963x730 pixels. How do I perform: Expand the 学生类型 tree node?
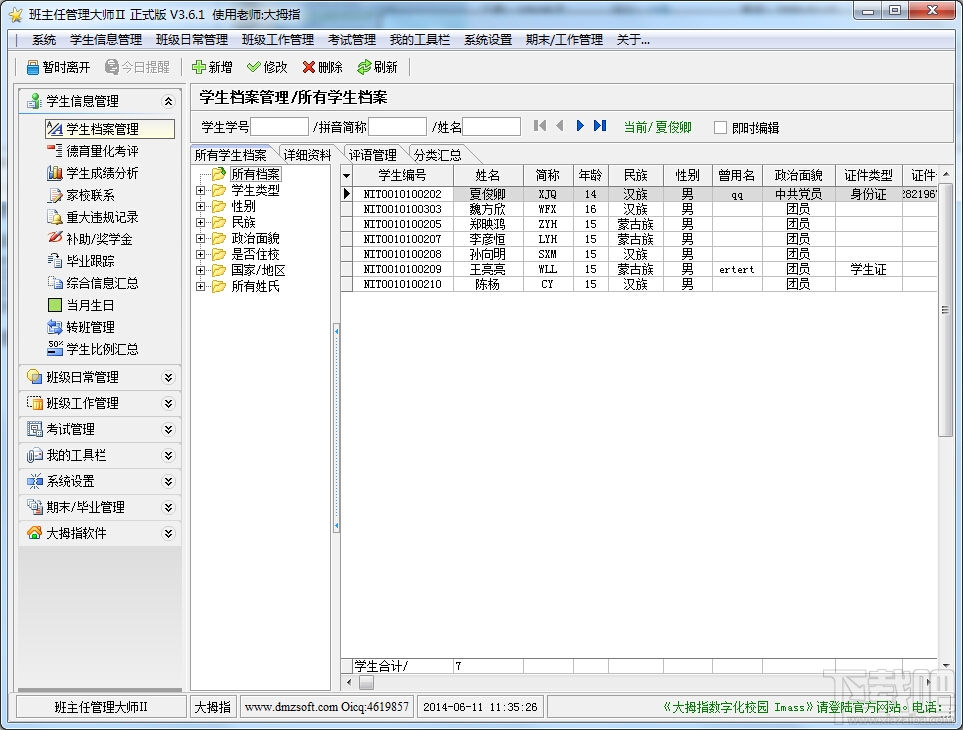tap(200, 191)
